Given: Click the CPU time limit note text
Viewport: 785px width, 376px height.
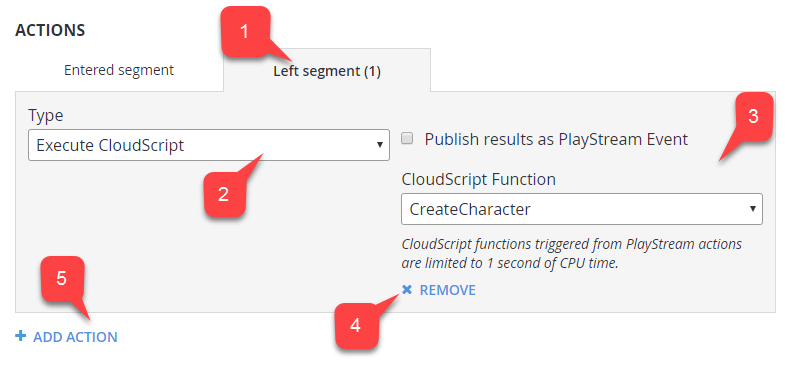Looking at the screenshot, I should click(572, 254).
